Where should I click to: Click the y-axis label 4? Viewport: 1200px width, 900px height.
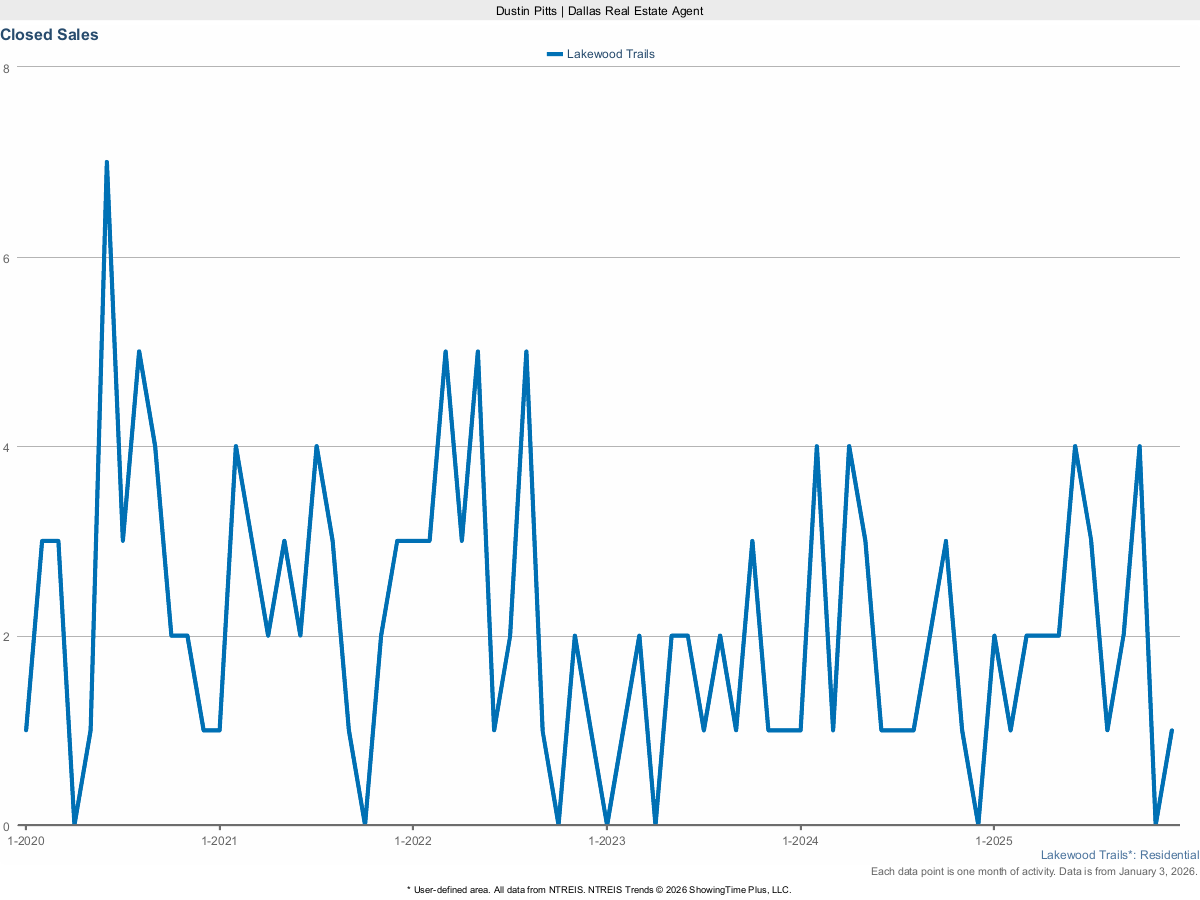(x=7, y=447)
